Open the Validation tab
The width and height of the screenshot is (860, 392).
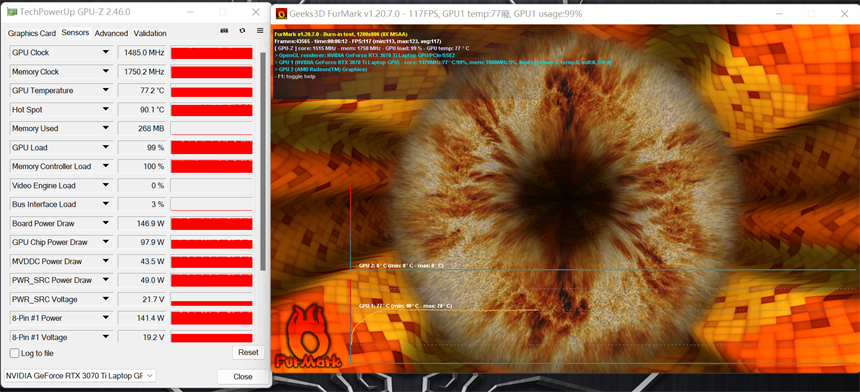(x=150, y=33)
